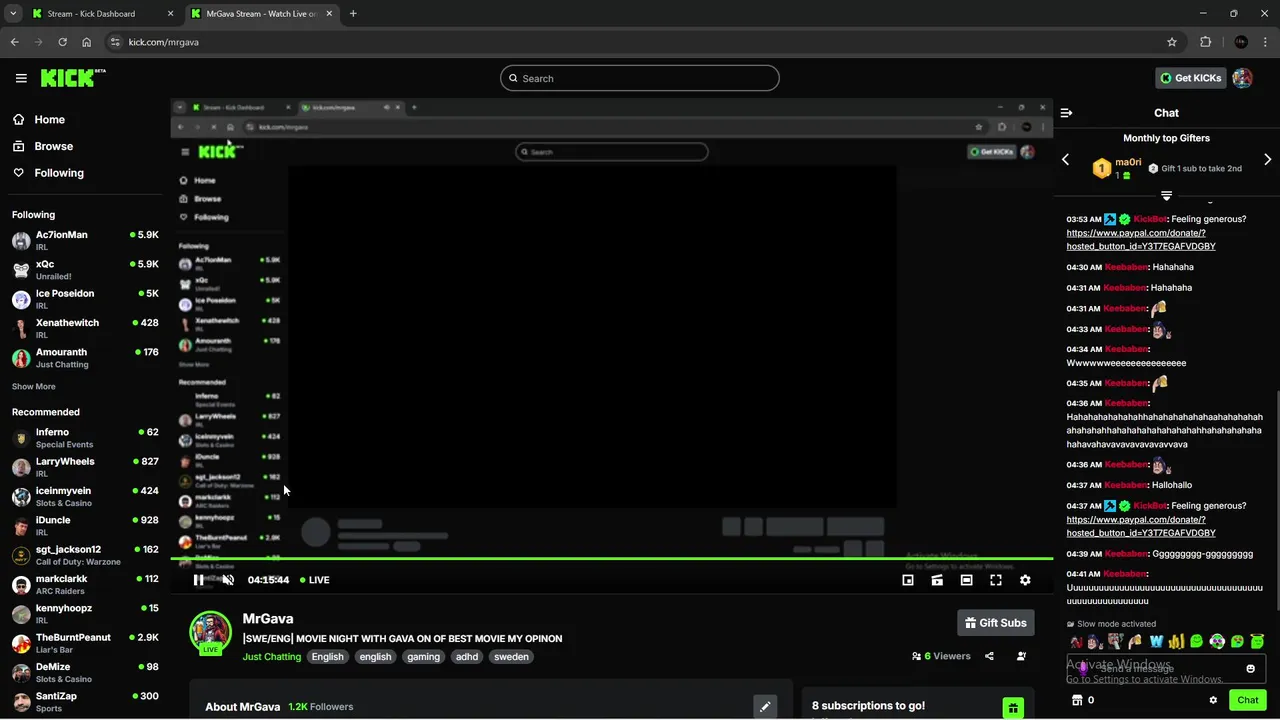Reload the page in browser
This screenshot has width=1280, height=720.
click(x=62, y=42)
